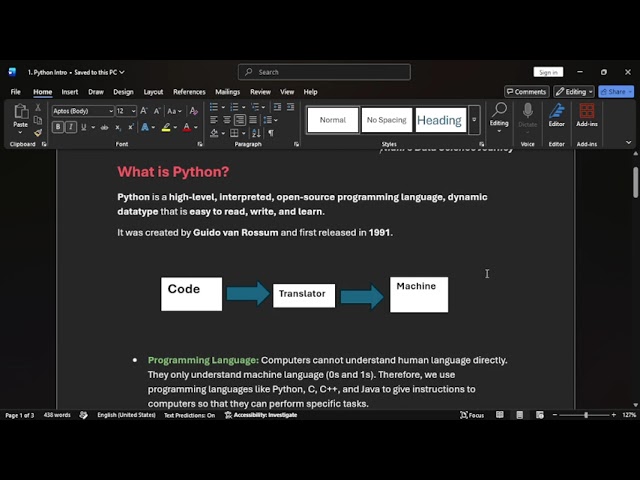Toggle Underline formatting

(84, 127)
